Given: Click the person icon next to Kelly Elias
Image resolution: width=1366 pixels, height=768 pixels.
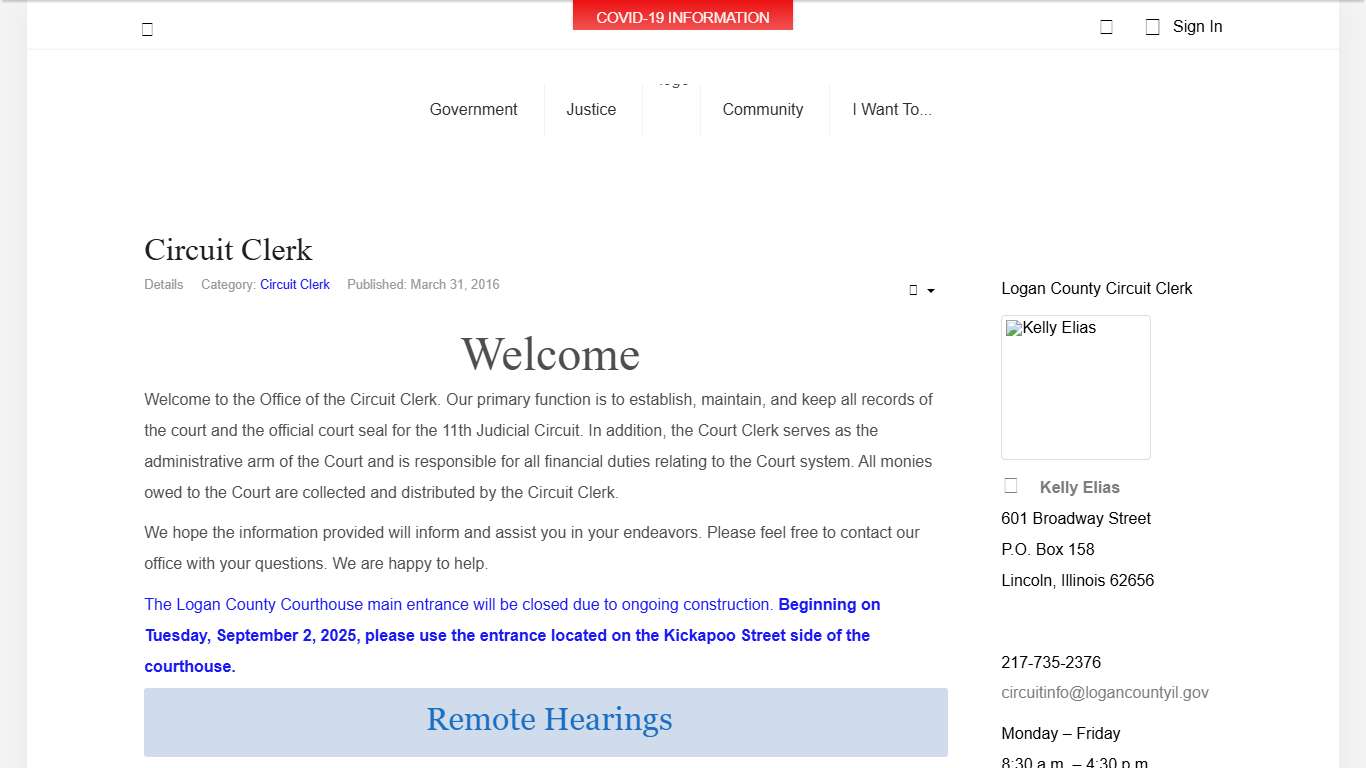Looking at the screenshot, I should [1010, 485].
